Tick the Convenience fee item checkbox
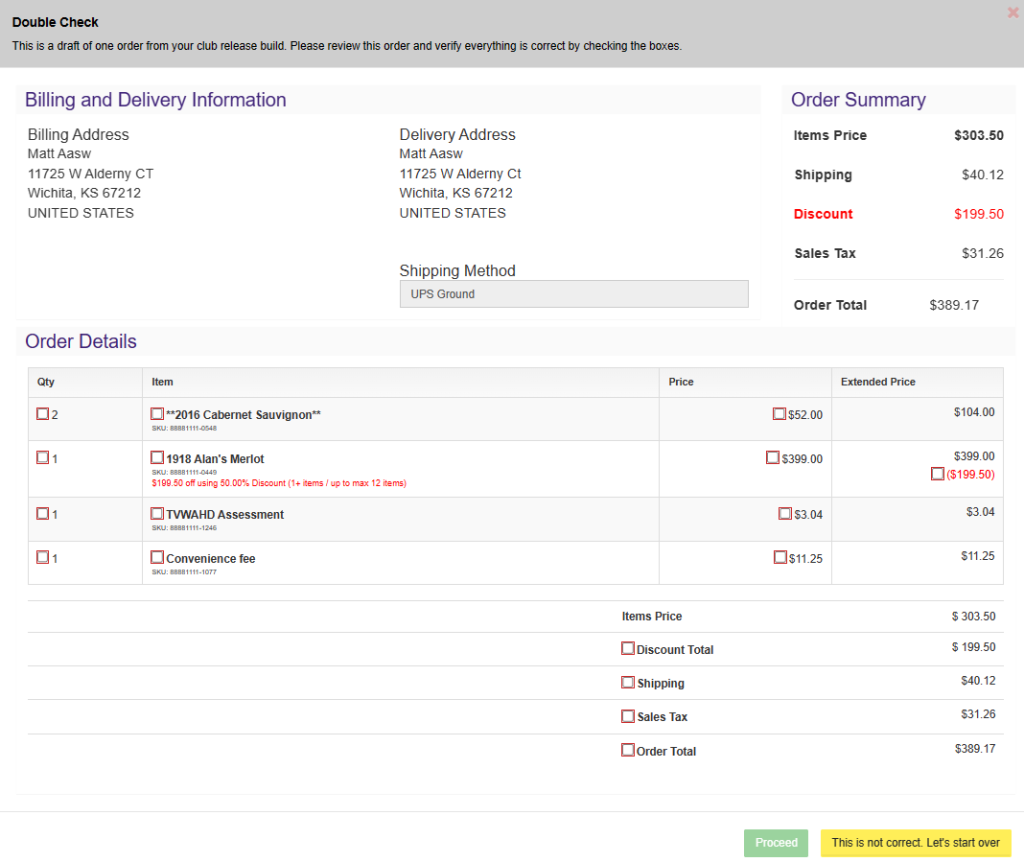The image size is (1024, 862). [157, 558]
